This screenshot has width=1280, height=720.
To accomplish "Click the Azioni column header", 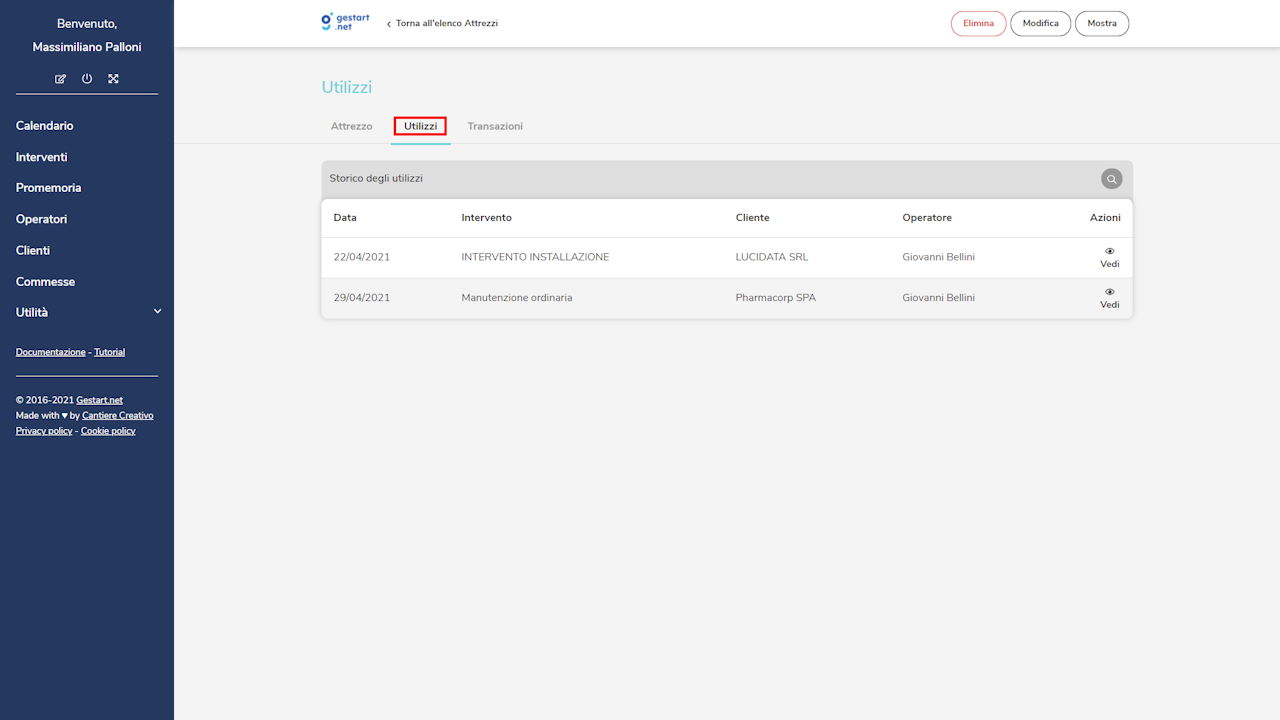I will pyautogui.click(x=1105, y=218).
